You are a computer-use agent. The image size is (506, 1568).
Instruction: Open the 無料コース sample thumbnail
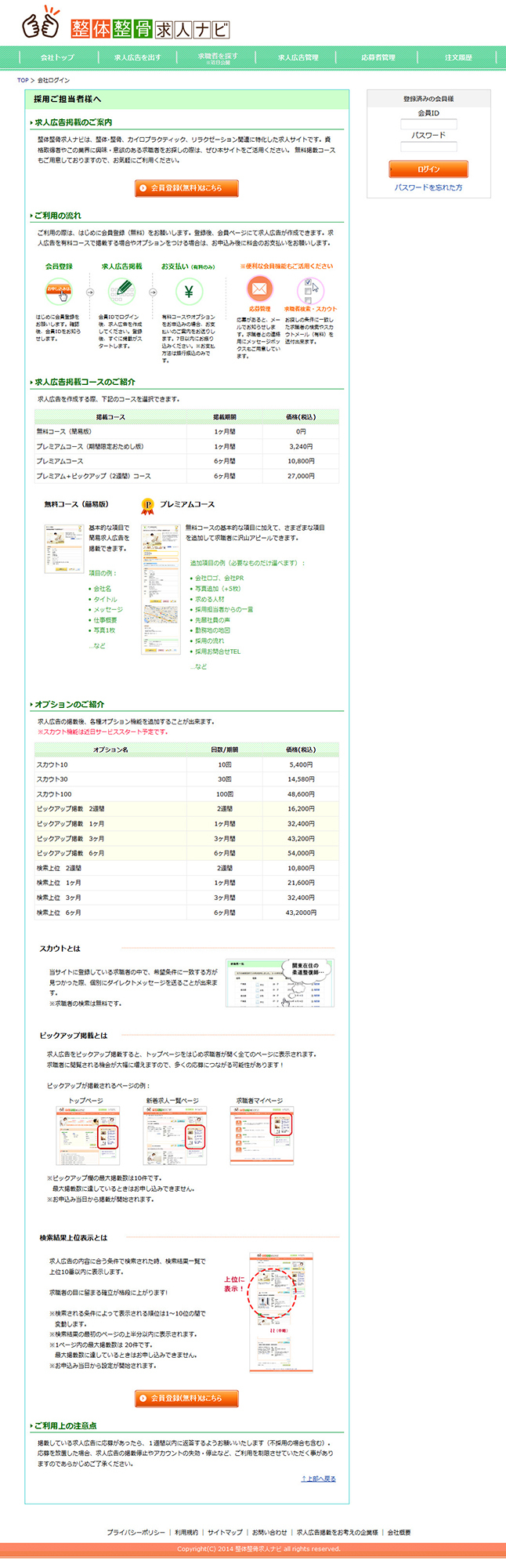click(64, 549)
